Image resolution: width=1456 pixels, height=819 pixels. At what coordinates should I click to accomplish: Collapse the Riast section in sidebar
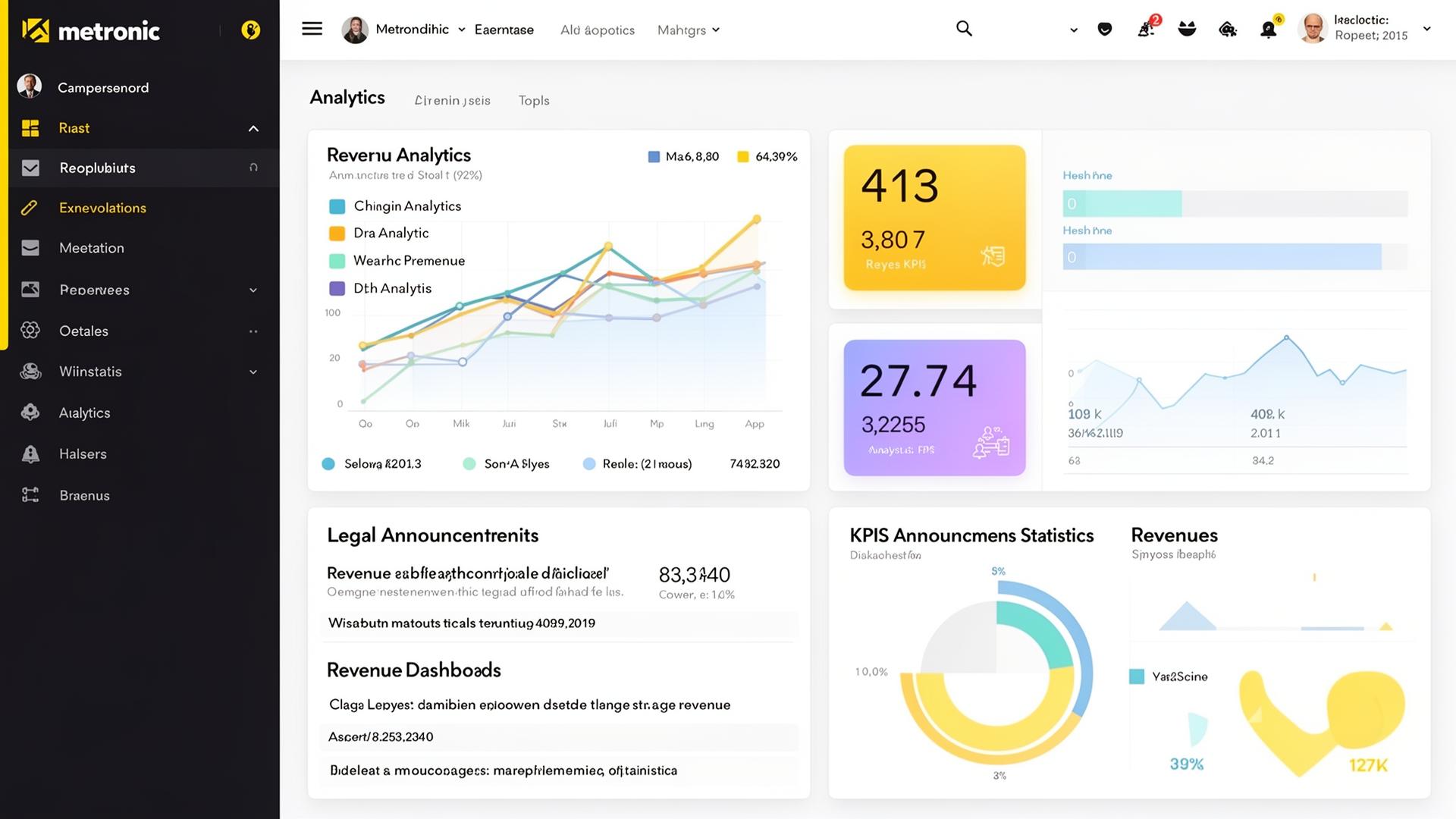coord(253,128)
